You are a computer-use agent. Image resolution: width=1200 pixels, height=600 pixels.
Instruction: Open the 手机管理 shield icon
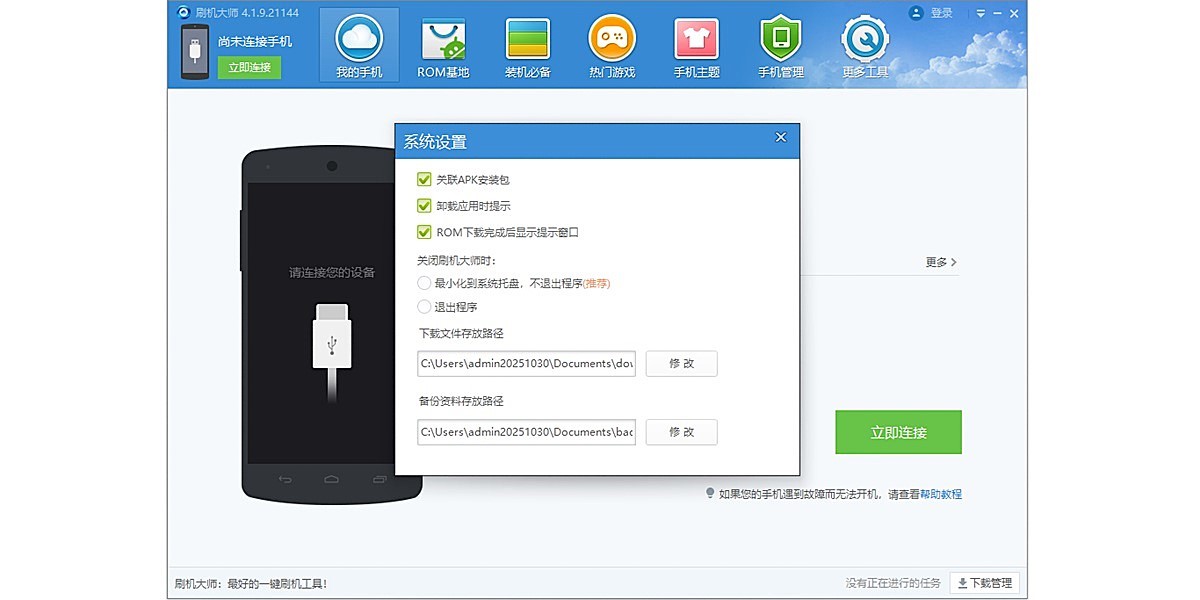(780, 40)
